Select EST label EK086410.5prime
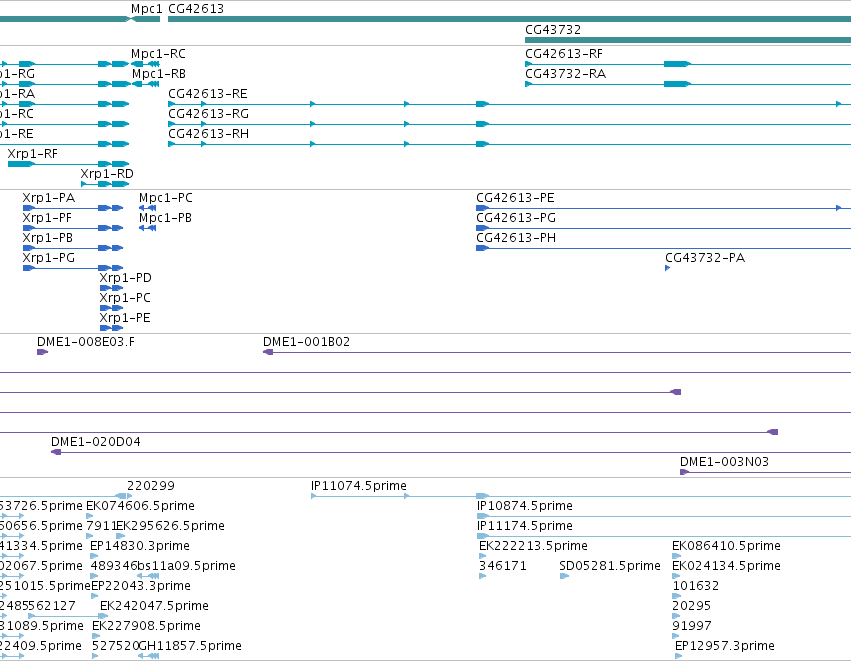Screen dimensions: 851x661 726,546
